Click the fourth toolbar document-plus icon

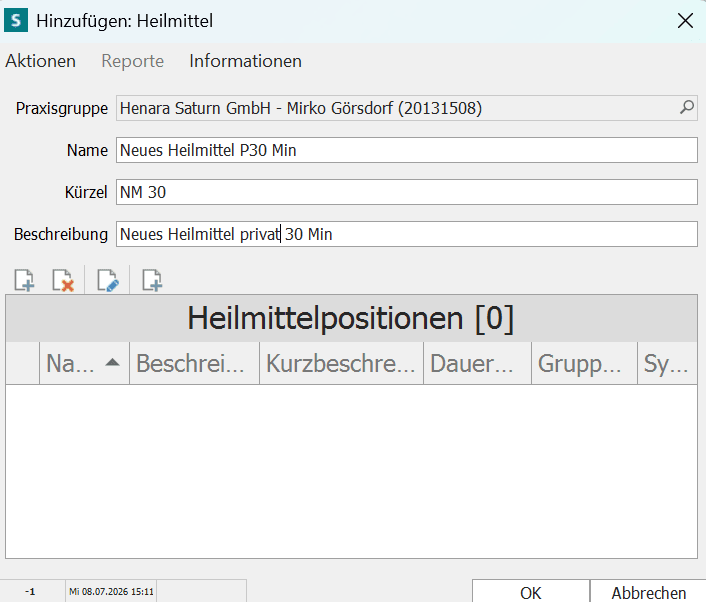pyautogui.click(x=152, y=281)
